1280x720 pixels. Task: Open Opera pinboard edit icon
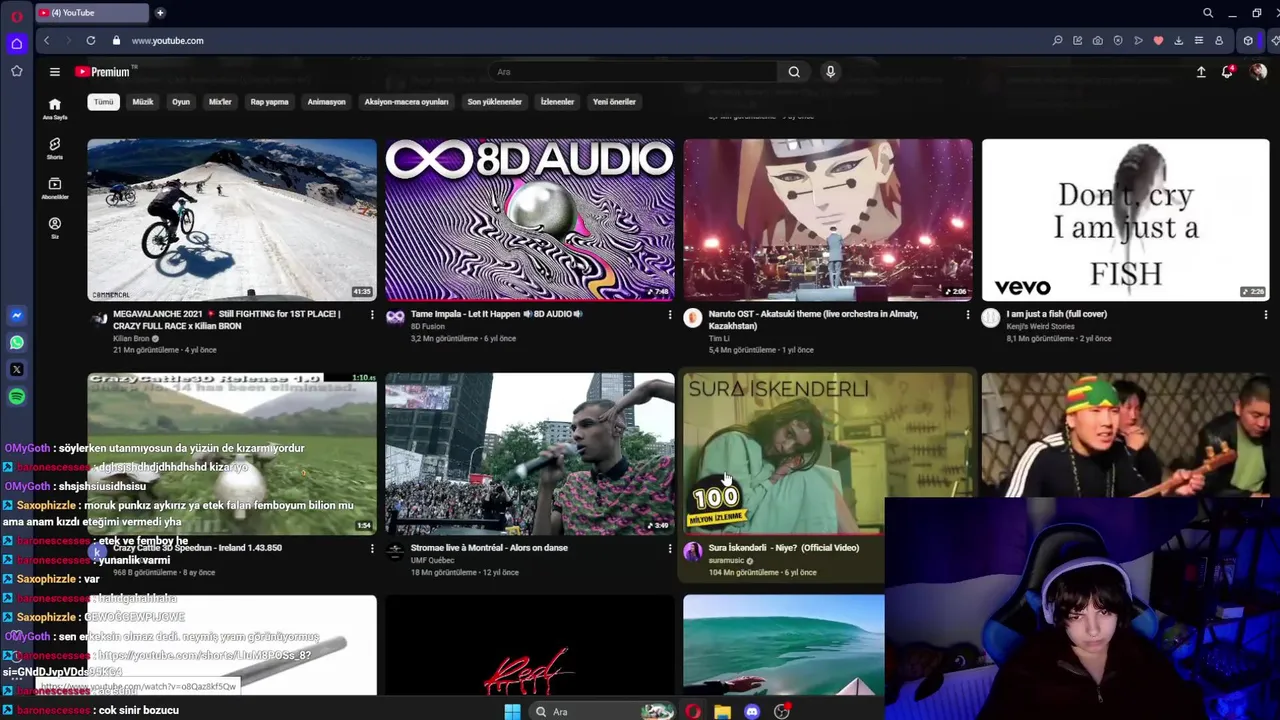(1078, 41)
